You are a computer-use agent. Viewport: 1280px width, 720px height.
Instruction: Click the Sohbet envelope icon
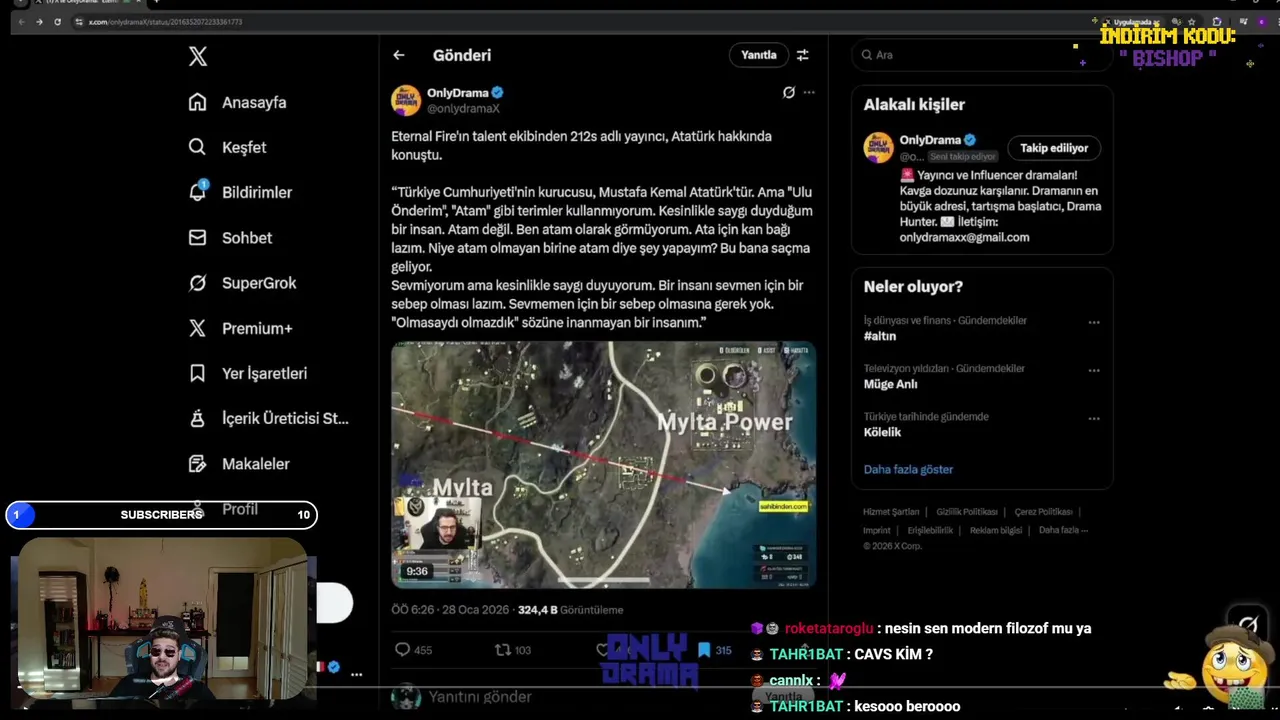(198, 238)
